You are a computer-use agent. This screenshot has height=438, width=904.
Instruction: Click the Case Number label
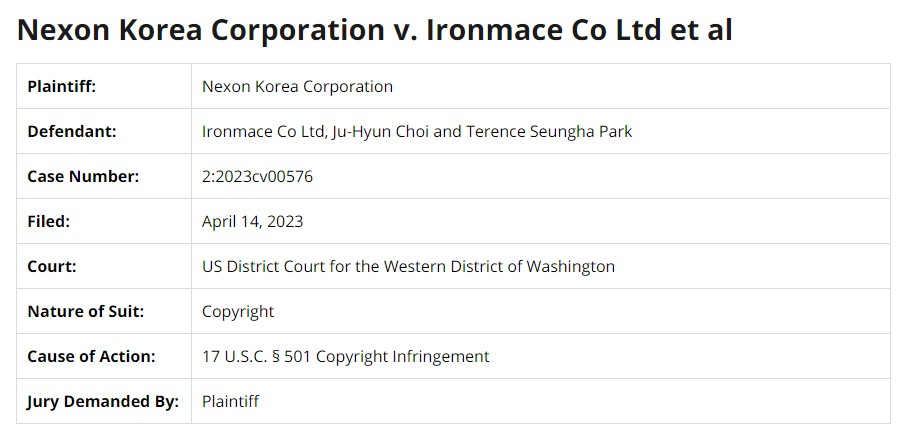point(83,176)
